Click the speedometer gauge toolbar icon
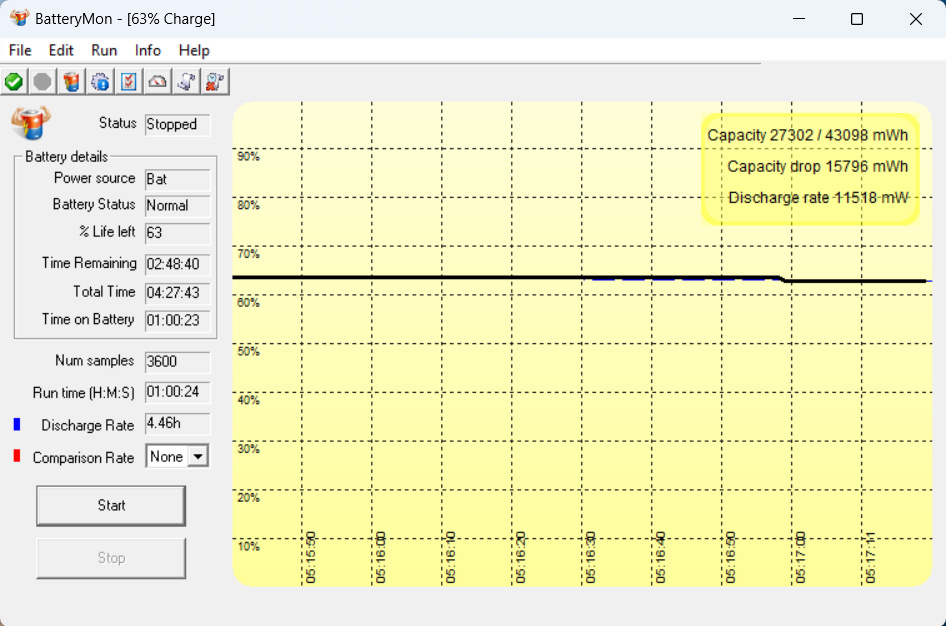Image resolution: width=946 pixels, height=626 pixels. pyautogui.click(x=158, y=82)
